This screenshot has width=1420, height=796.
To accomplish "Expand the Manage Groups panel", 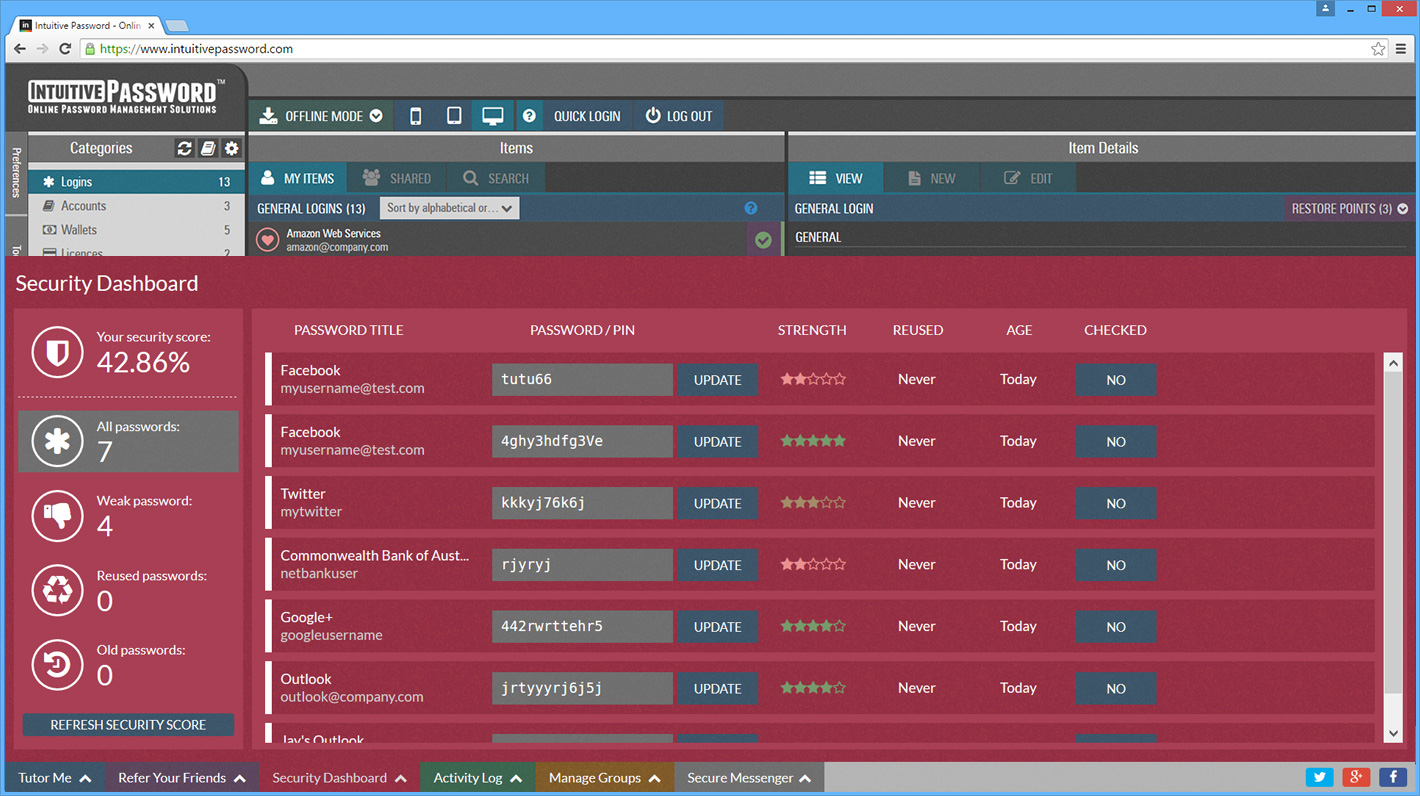I will [605, 778].
